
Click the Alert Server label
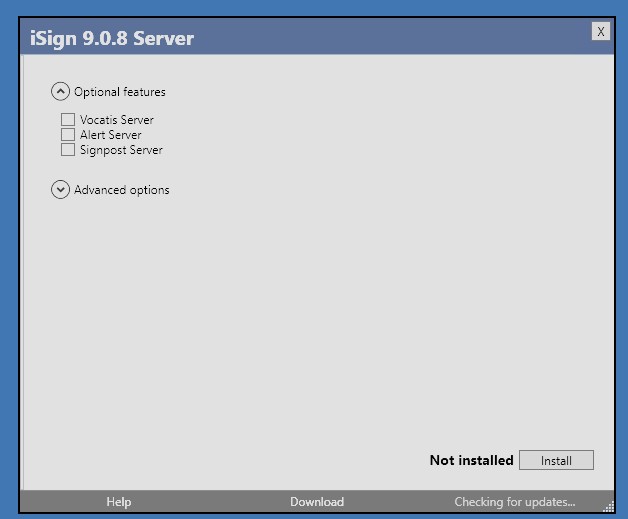point(111,135)
